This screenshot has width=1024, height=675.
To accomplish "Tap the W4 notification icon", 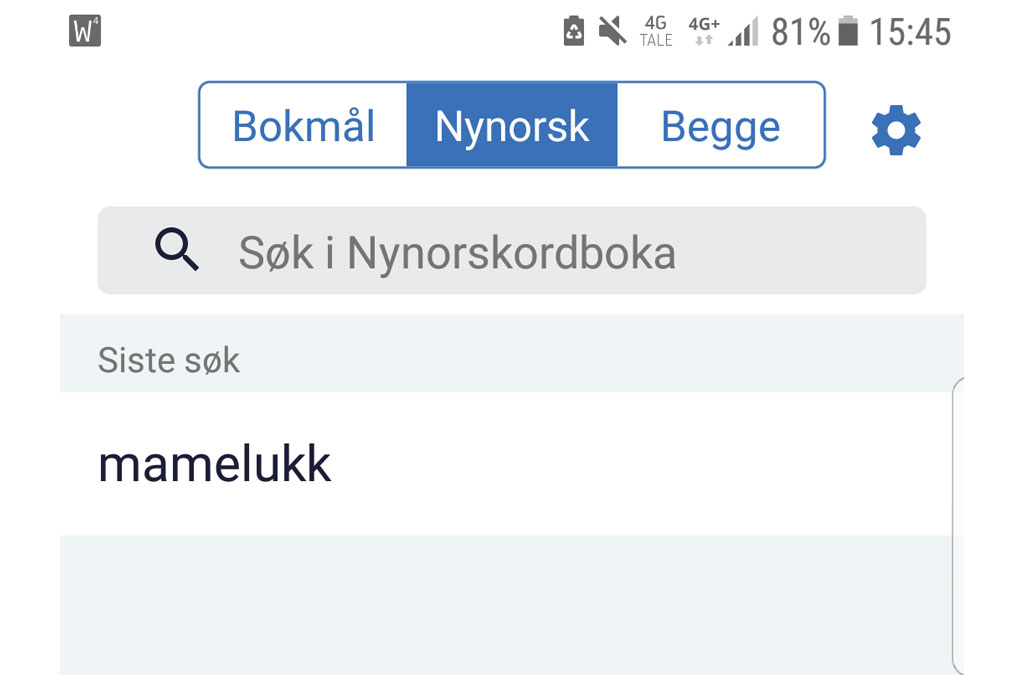I will [x=86, y=32].
